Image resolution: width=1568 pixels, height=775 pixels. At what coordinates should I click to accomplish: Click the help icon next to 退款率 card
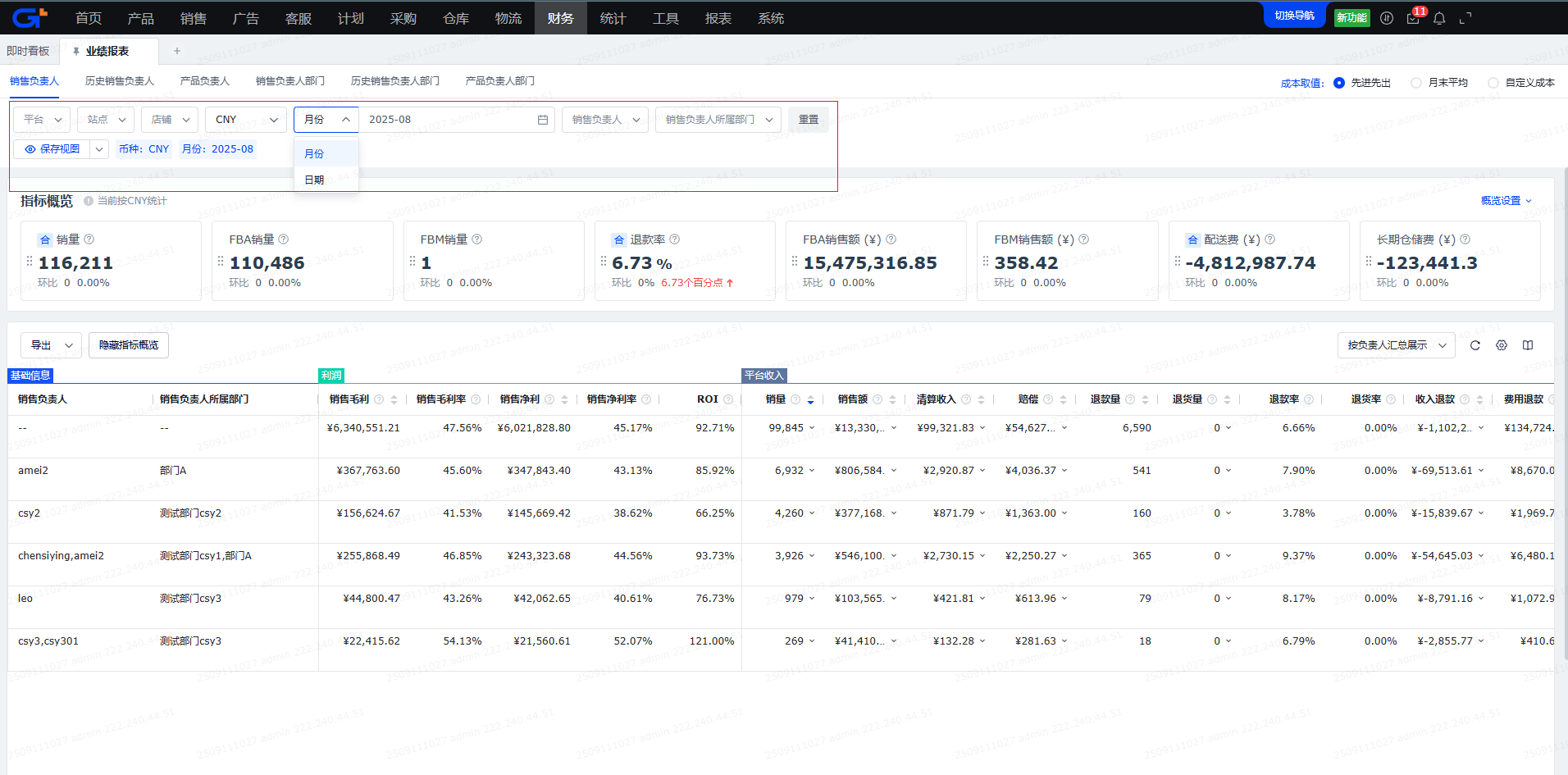click(675, 239)
